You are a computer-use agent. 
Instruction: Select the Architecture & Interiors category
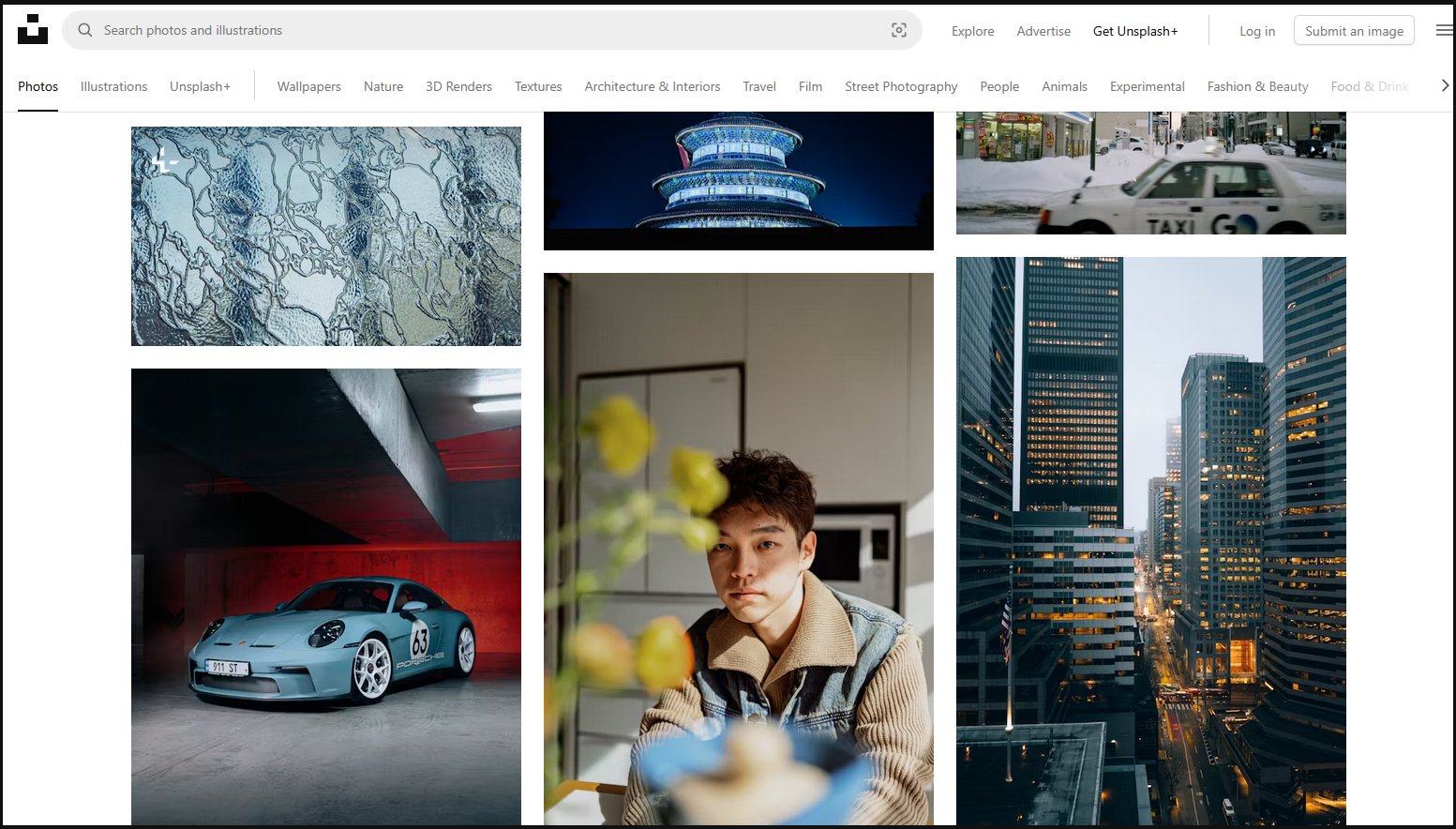(652, 86)
